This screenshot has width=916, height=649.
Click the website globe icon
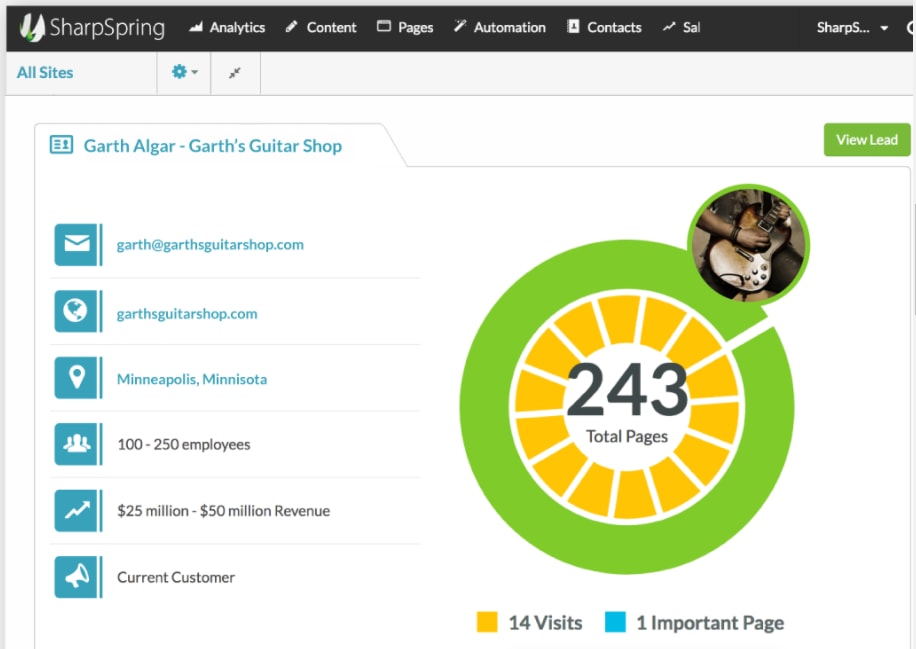[77, 311]
